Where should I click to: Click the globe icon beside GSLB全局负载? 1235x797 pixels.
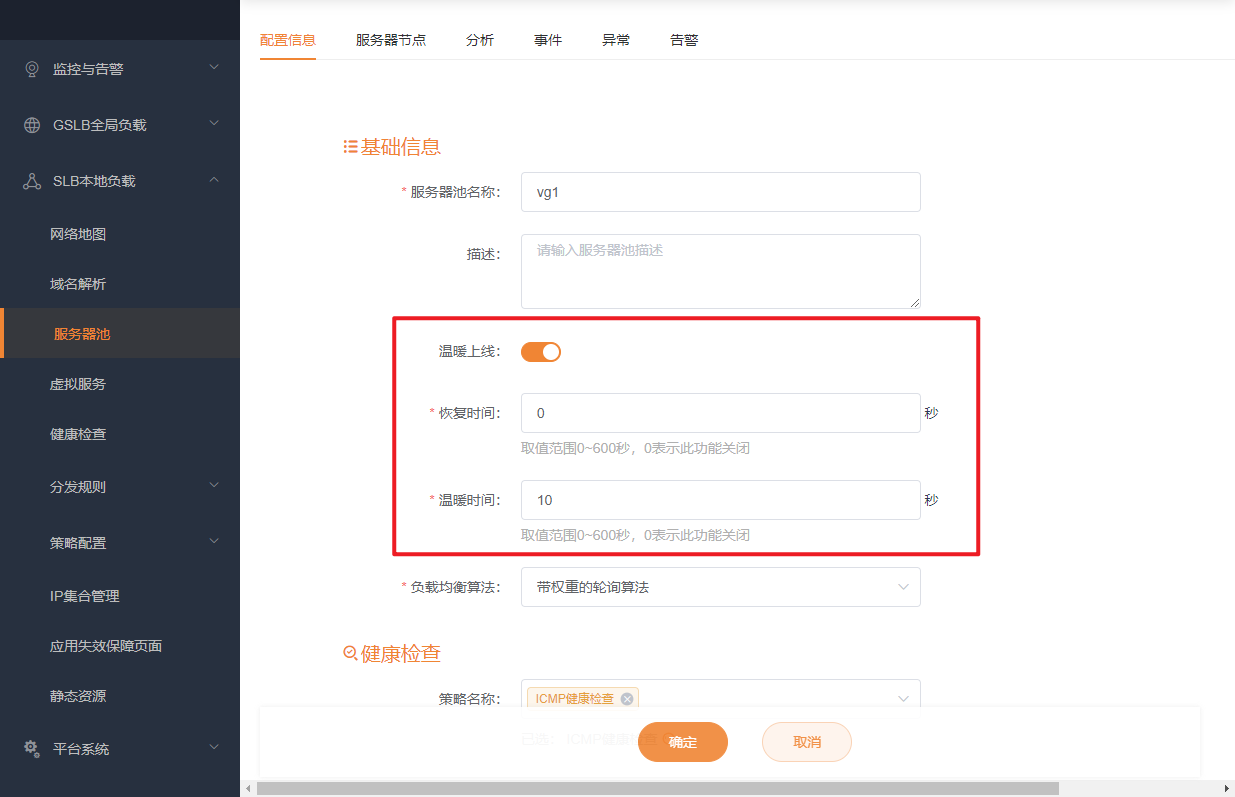click(30, 124)
